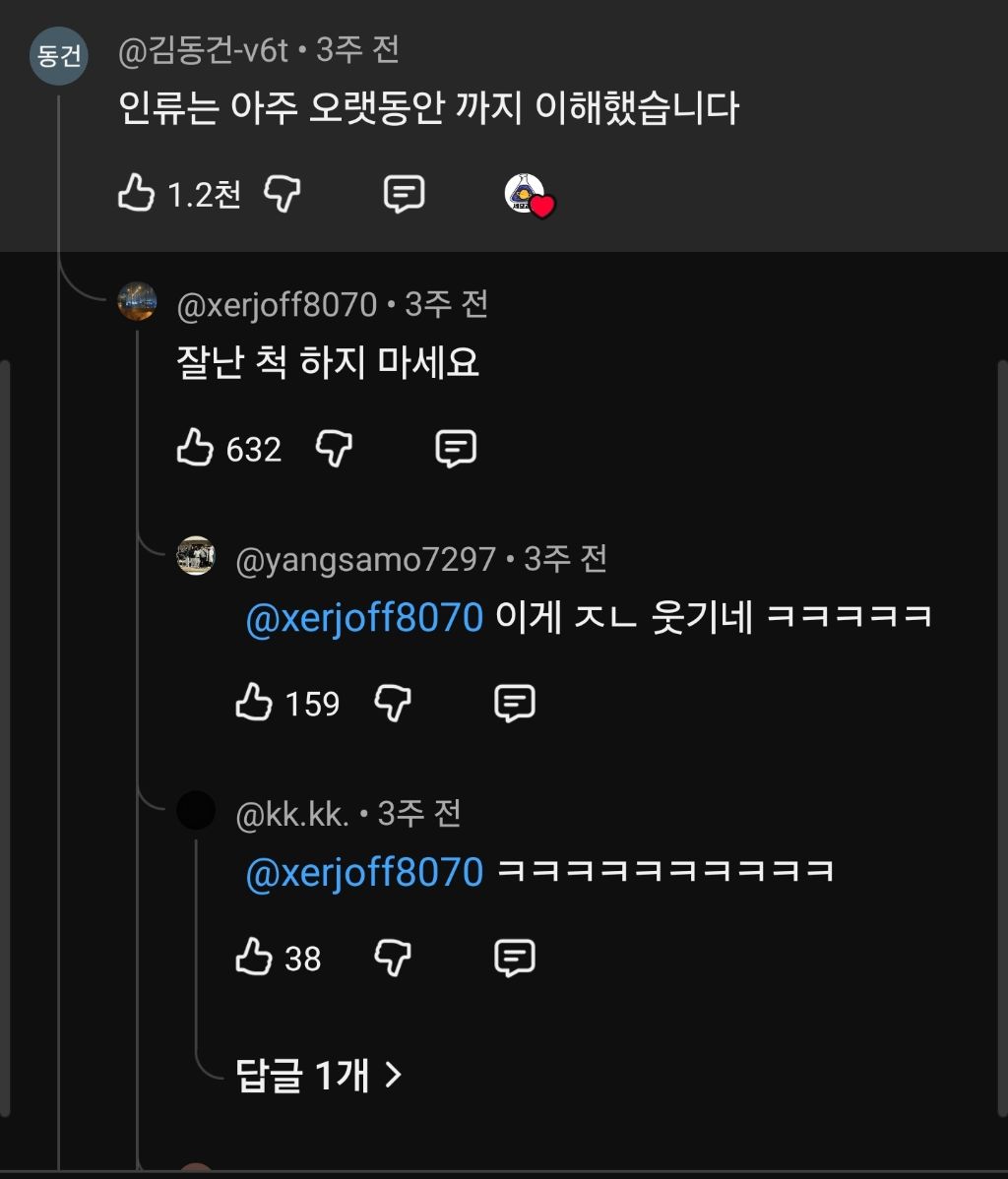Image resolution: width=1008 pixels, height=1179 pixels.
Task: Open reply box on xerjoff8070 comment
Action: (x=456, y=449)
